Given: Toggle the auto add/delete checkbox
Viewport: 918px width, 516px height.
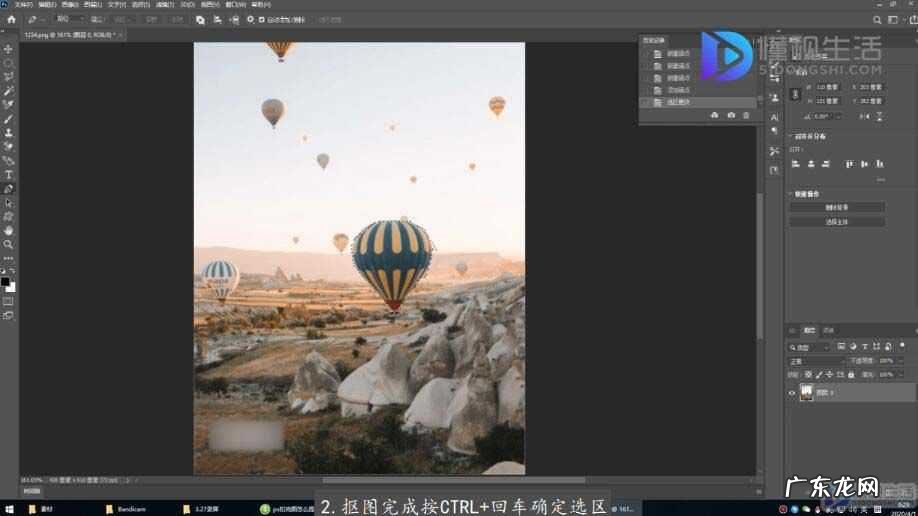Looking at the screenshot, I should click(x=262, y=19).
